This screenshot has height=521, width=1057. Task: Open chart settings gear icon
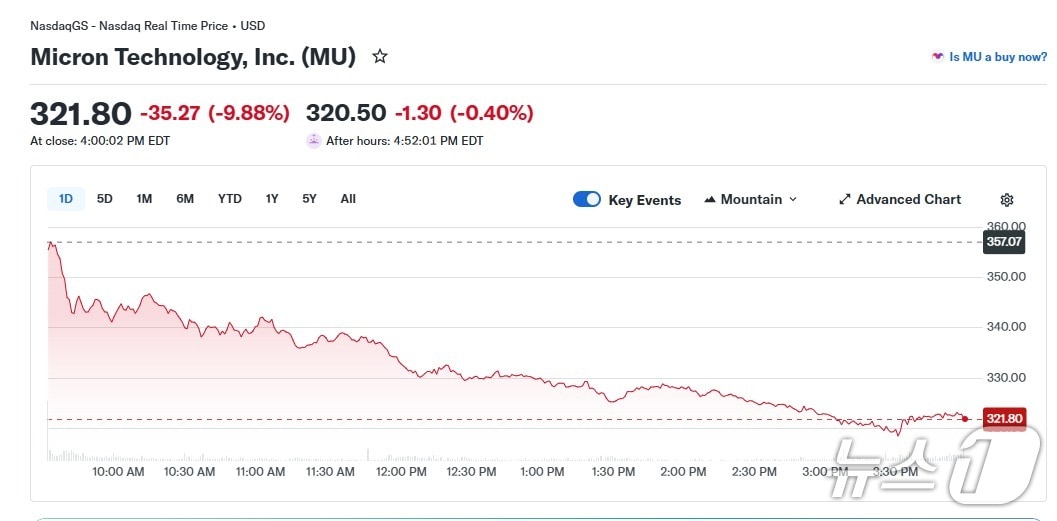[1007, 200]
